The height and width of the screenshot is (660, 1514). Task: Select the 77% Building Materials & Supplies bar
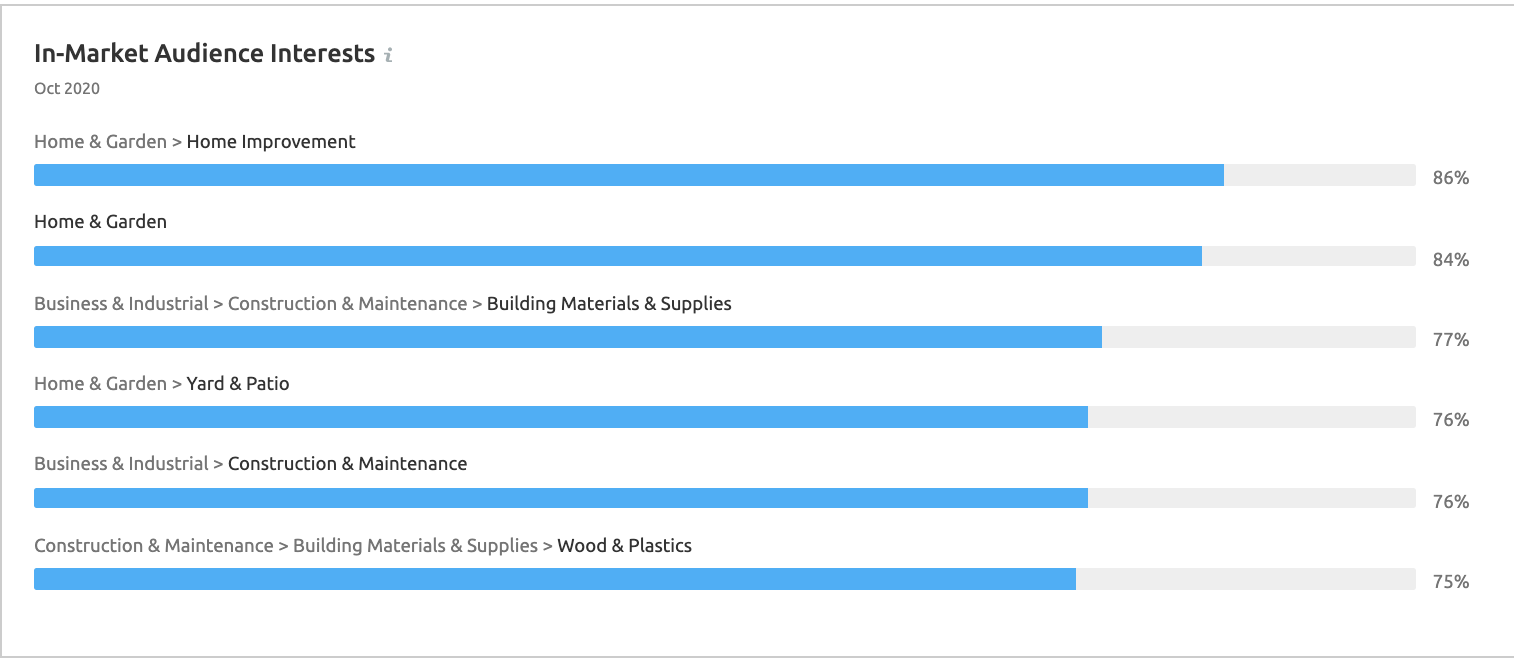point(568,337)
